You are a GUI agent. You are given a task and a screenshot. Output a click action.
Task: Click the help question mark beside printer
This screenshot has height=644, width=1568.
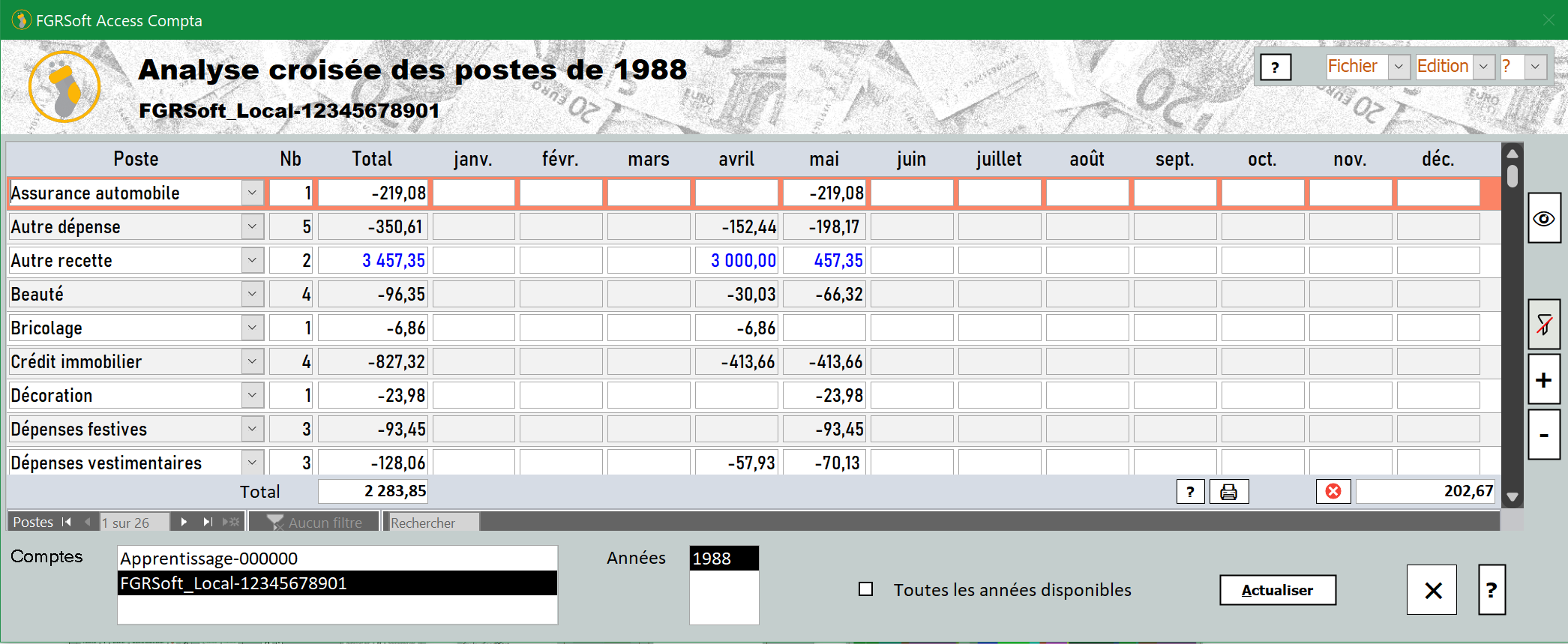1190,492
